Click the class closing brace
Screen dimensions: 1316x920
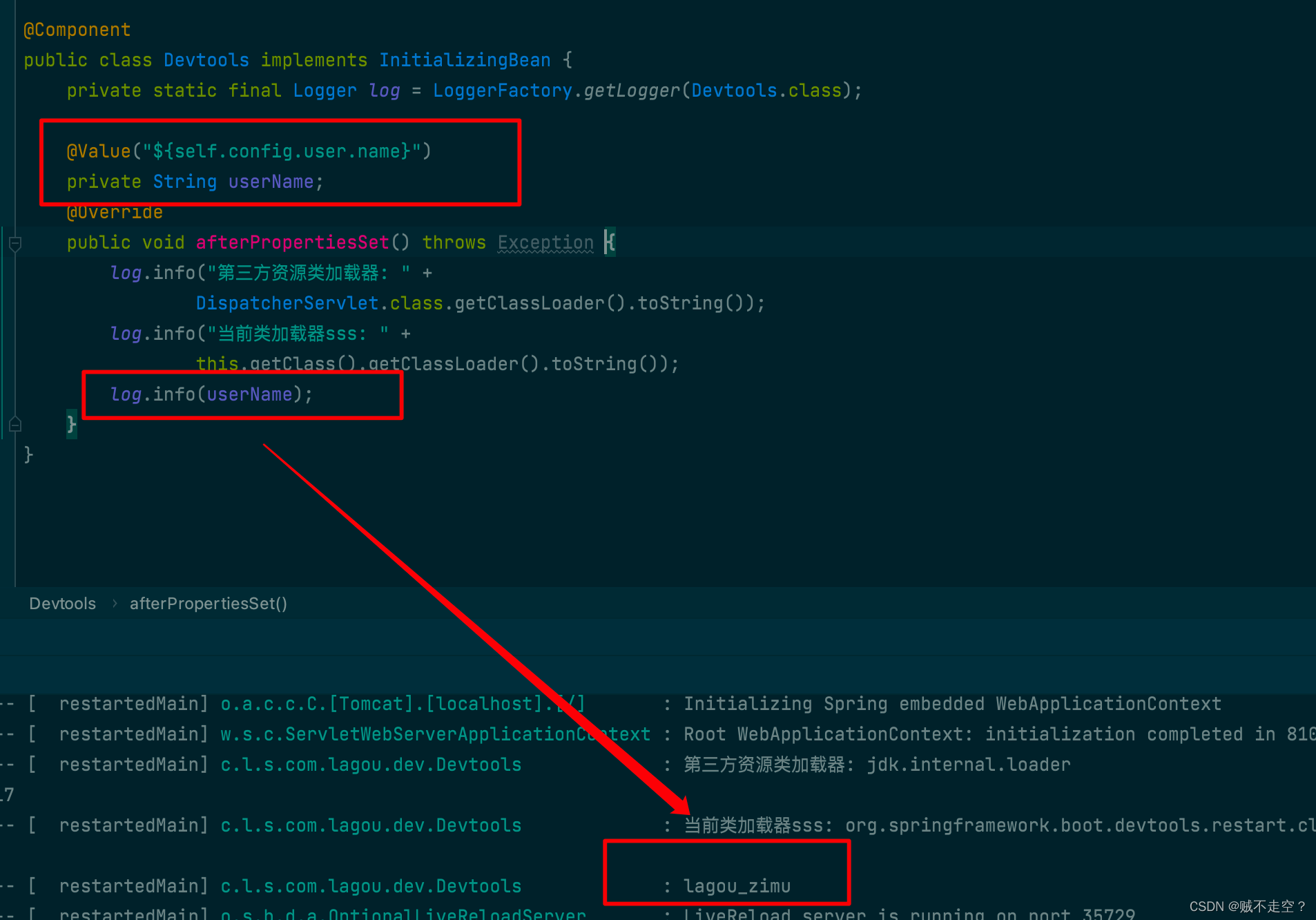28,454
